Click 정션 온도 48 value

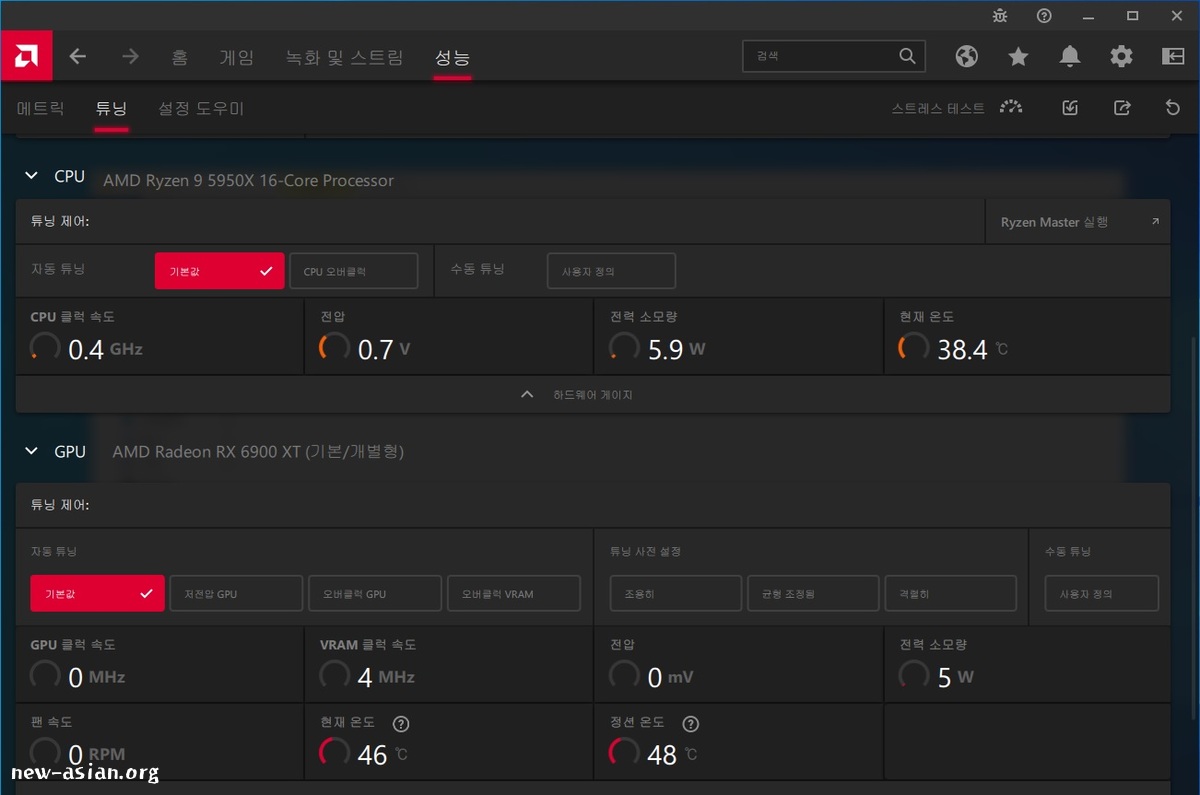point(672,755)
